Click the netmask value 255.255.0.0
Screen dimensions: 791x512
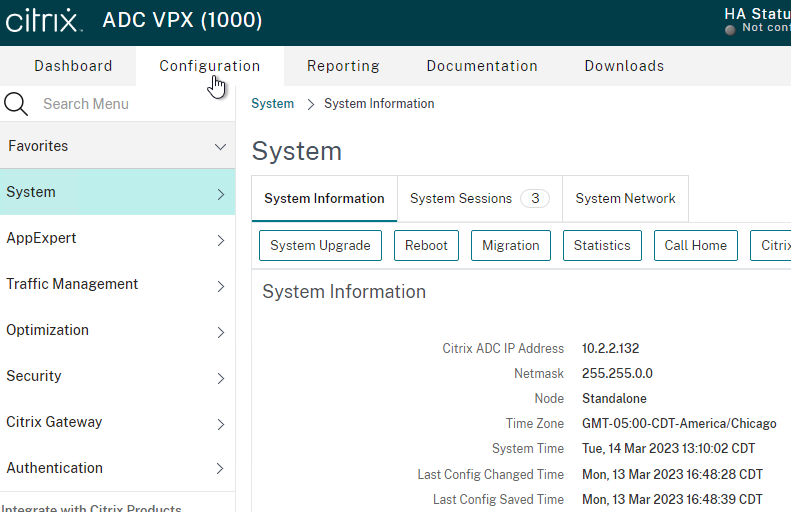click(617, 374)
